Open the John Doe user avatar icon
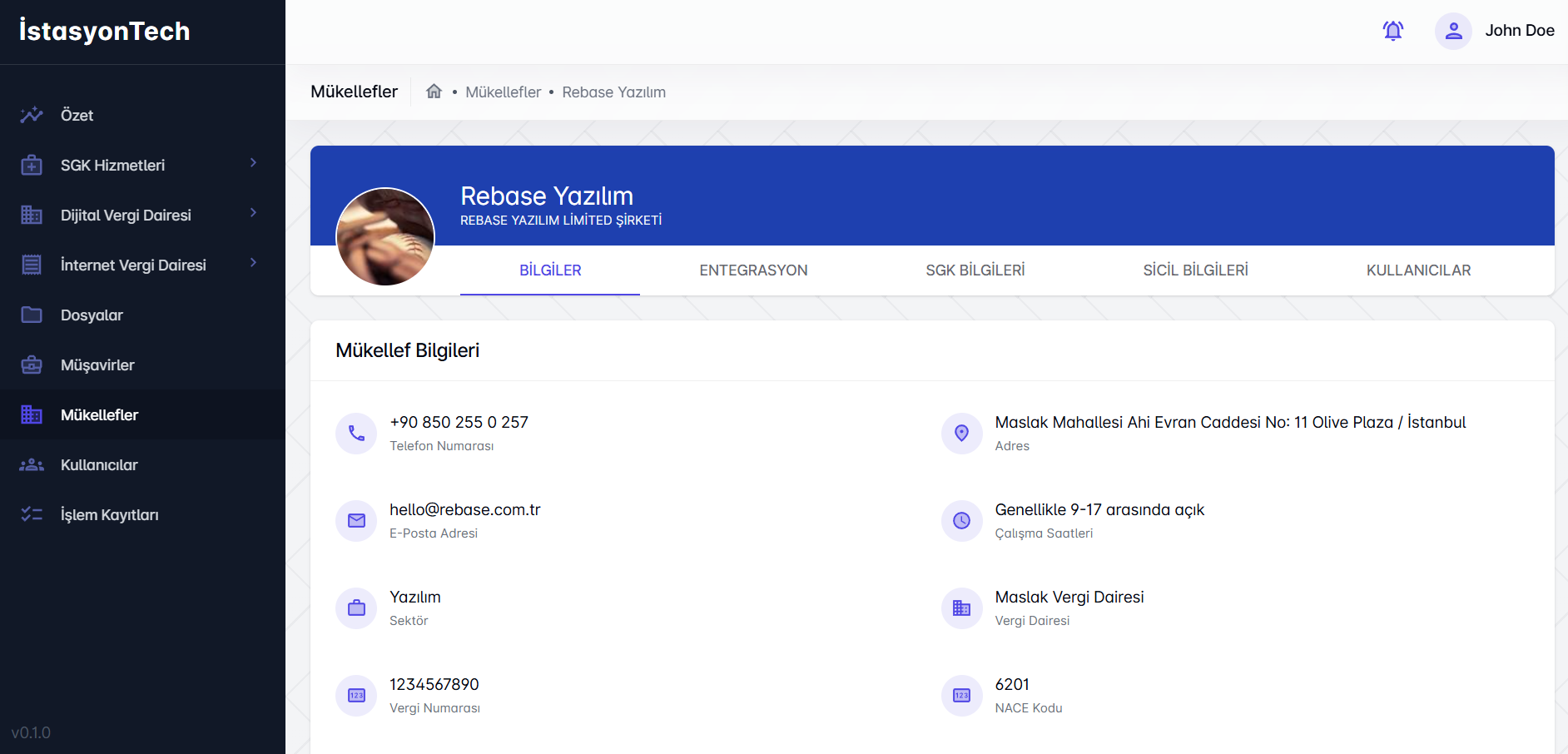This screenshot has height=754, width=1568. tap(1453, 31)
